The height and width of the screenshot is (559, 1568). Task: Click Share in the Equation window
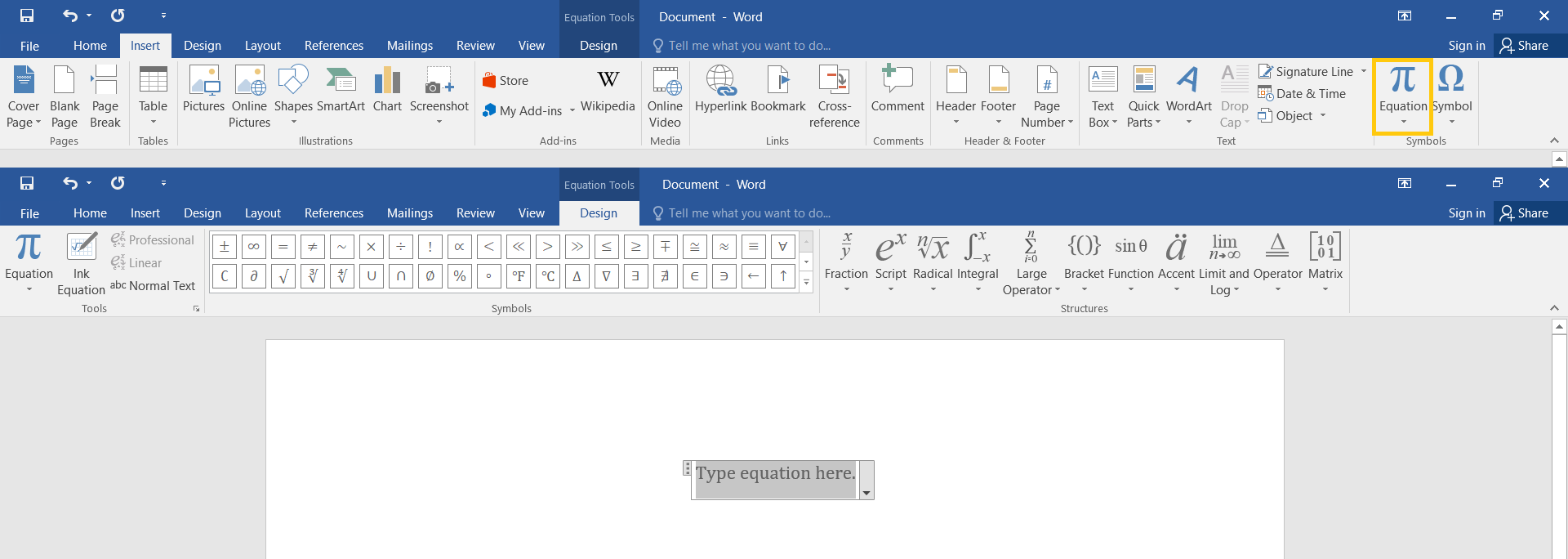[1524, 213]
